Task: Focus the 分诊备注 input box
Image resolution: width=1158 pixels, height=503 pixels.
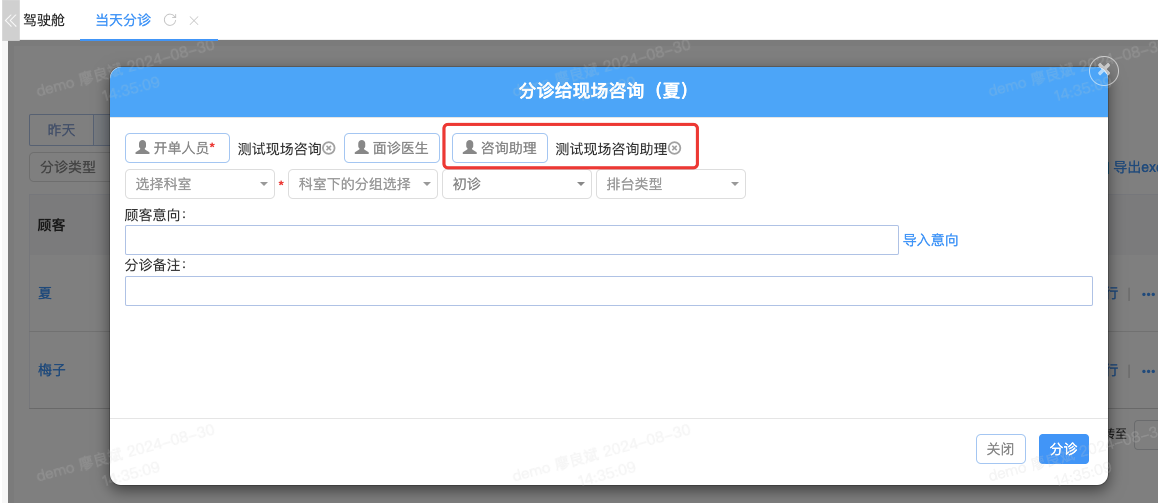Action: pyautogui.click(x=608, y=291)
